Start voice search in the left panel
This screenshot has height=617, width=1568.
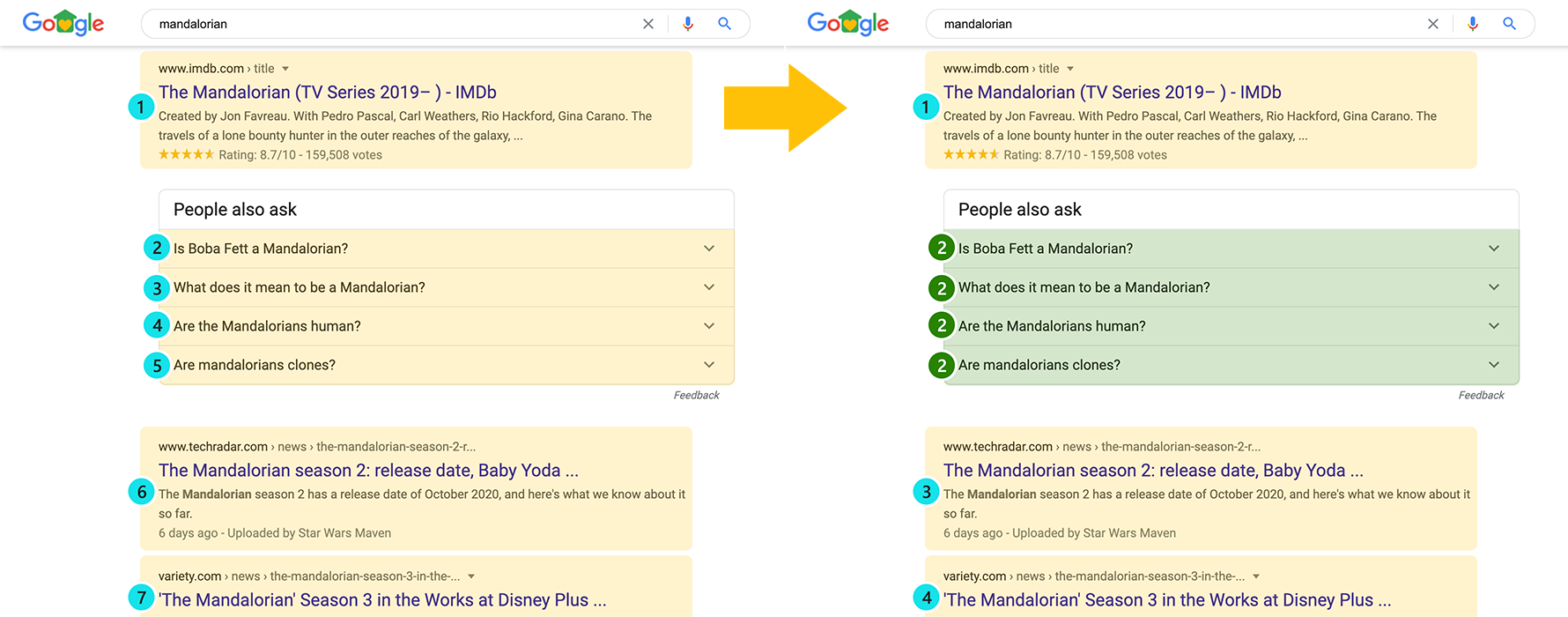(688, 24)
